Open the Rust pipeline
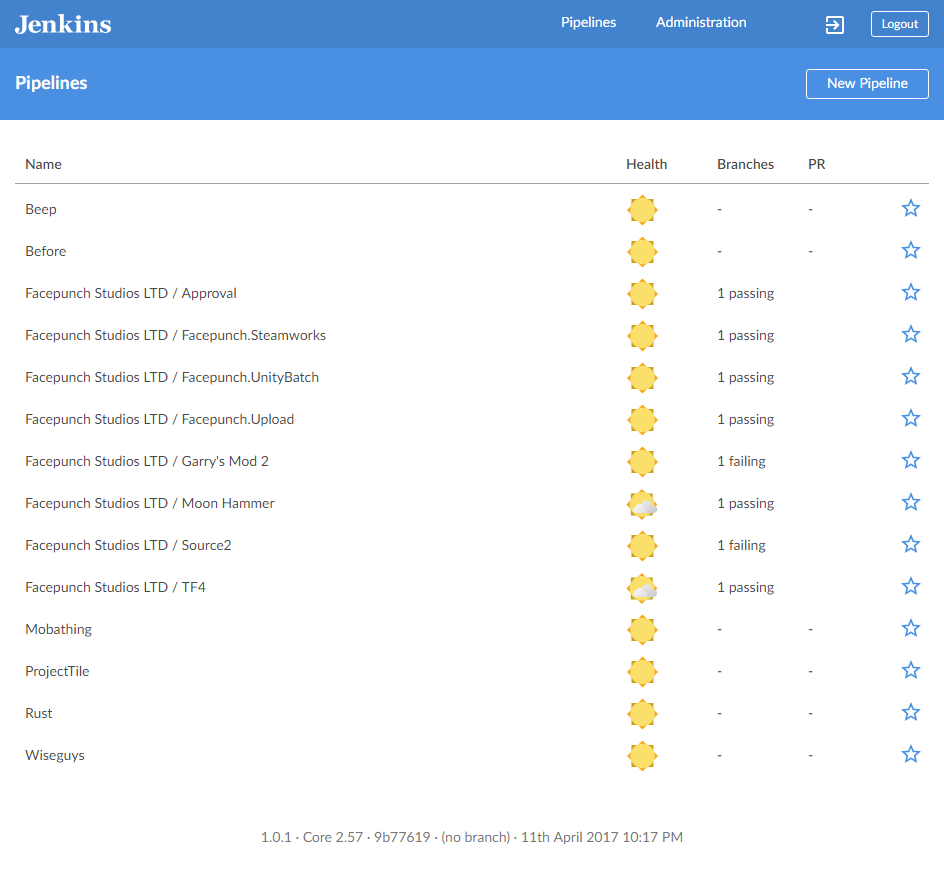944x870 pixels. 39,713
